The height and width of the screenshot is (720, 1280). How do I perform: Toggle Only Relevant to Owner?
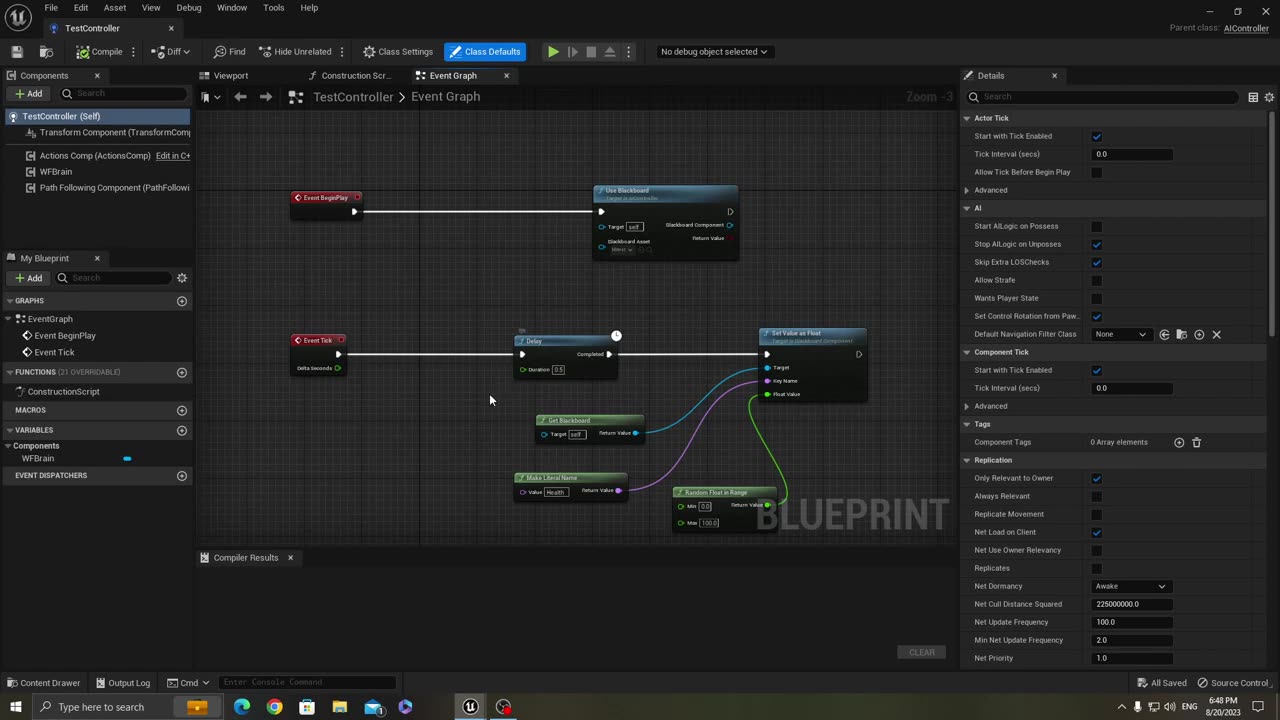(x=1097, y=478)
